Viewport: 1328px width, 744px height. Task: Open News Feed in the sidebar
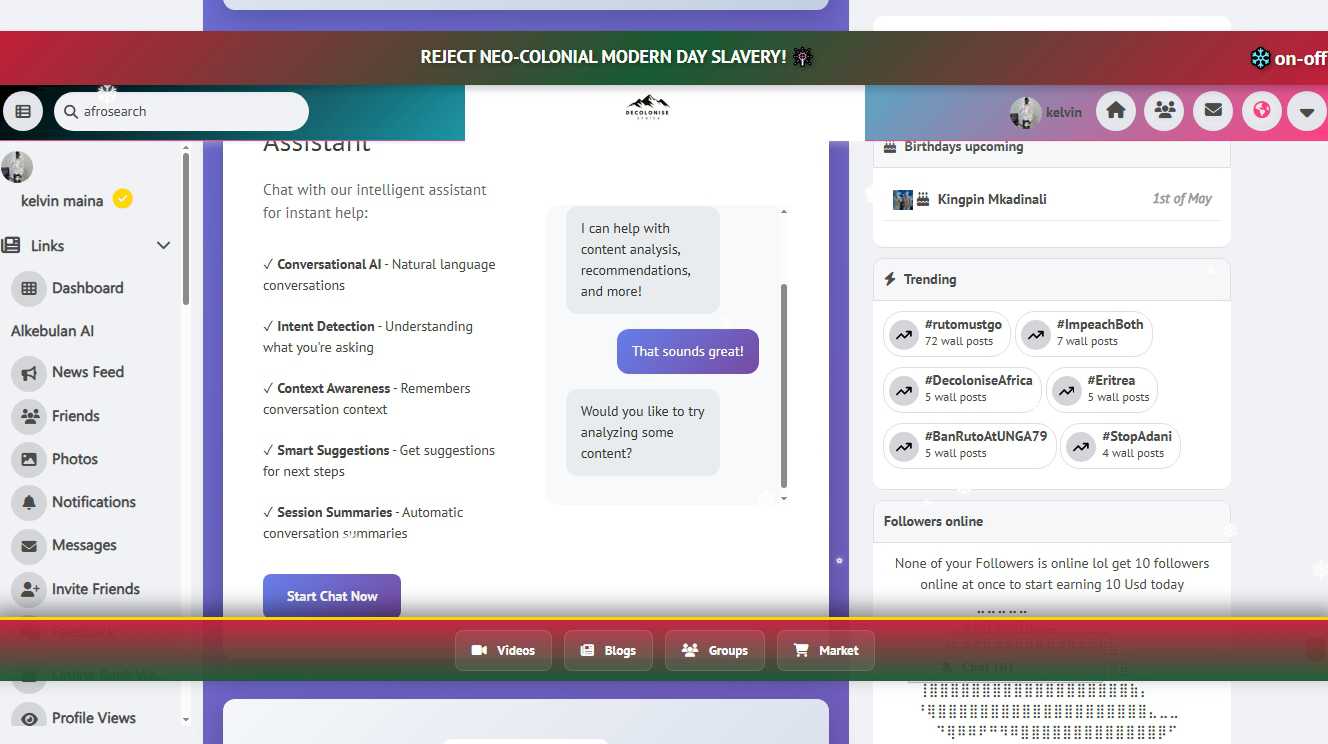pyautogui.click(x=87, y=372)
